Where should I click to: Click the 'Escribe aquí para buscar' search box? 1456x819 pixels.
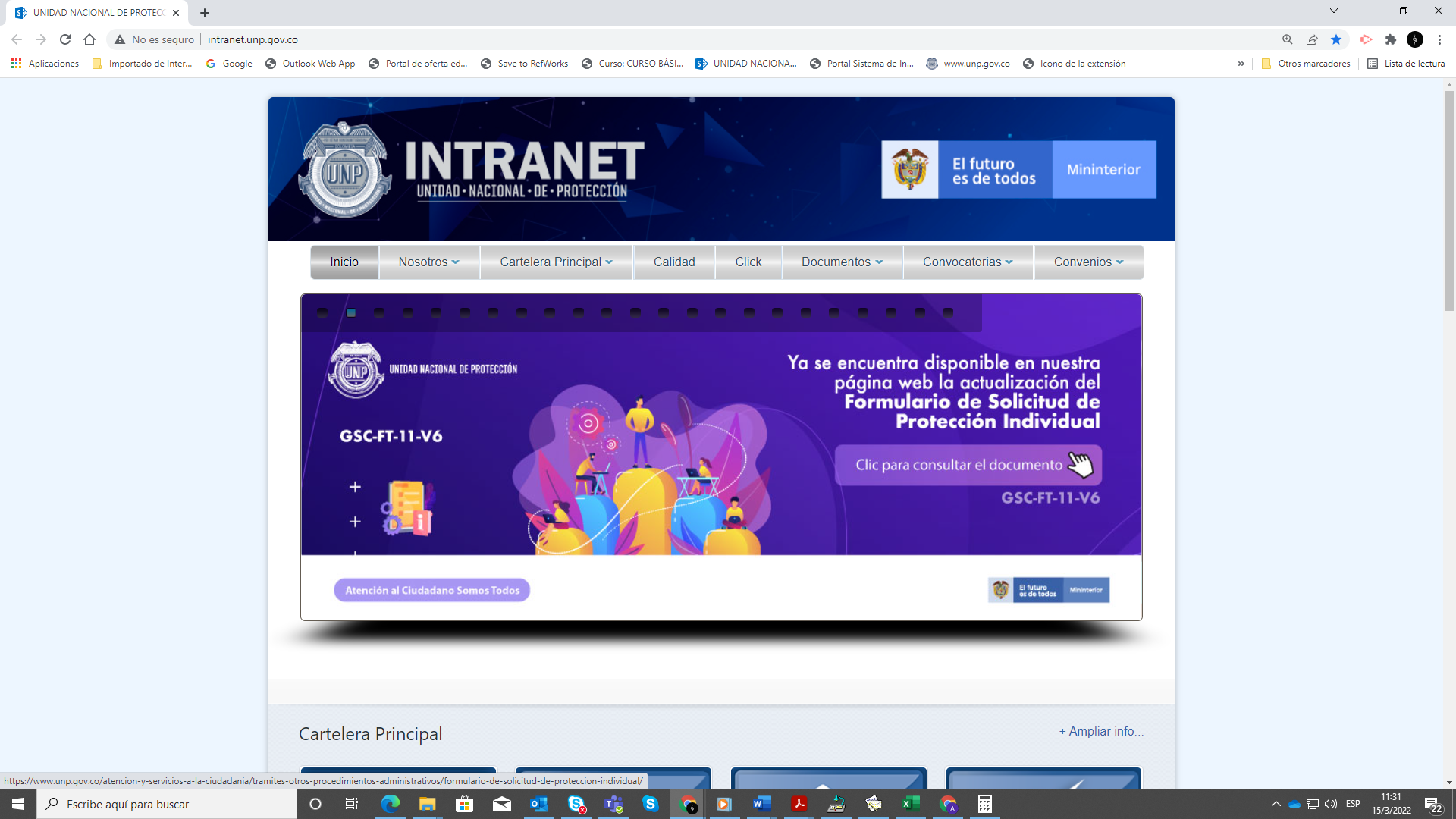point(167,804)
